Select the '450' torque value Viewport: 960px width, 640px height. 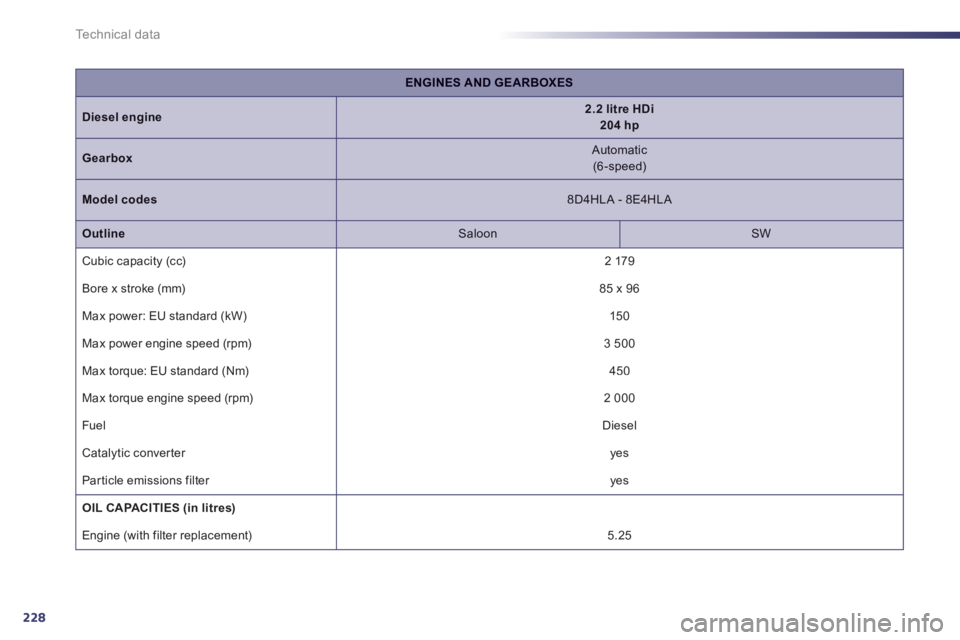tap(619, 371)
